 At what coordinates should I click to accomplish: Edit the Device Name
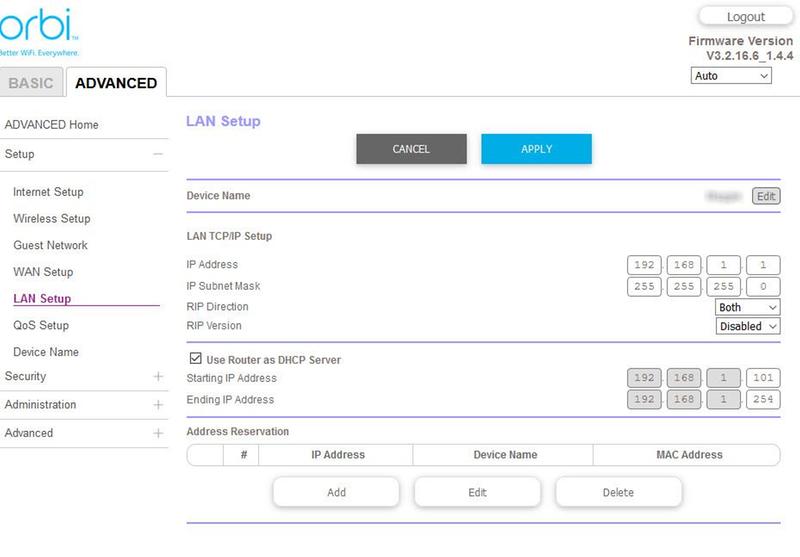766,196
